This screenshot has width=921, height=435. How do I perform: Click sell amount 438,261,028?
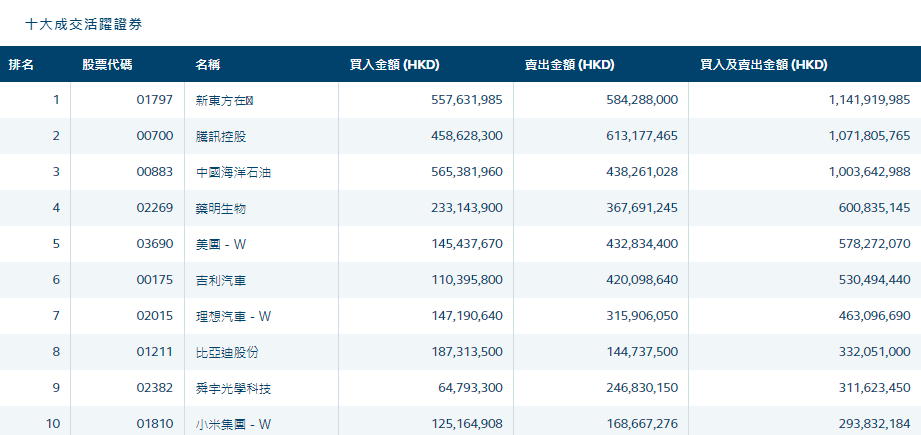[x=642, y=172]
